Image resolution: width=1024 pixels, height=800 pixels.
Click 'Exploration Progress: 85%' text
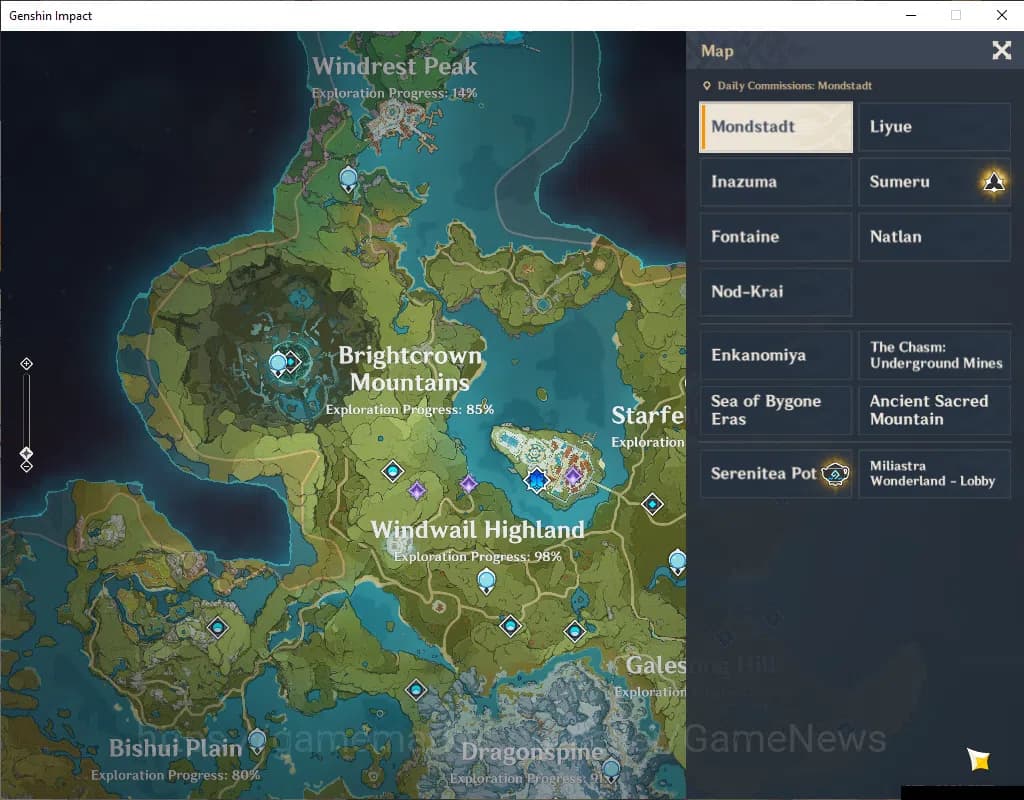coord(409,409)
